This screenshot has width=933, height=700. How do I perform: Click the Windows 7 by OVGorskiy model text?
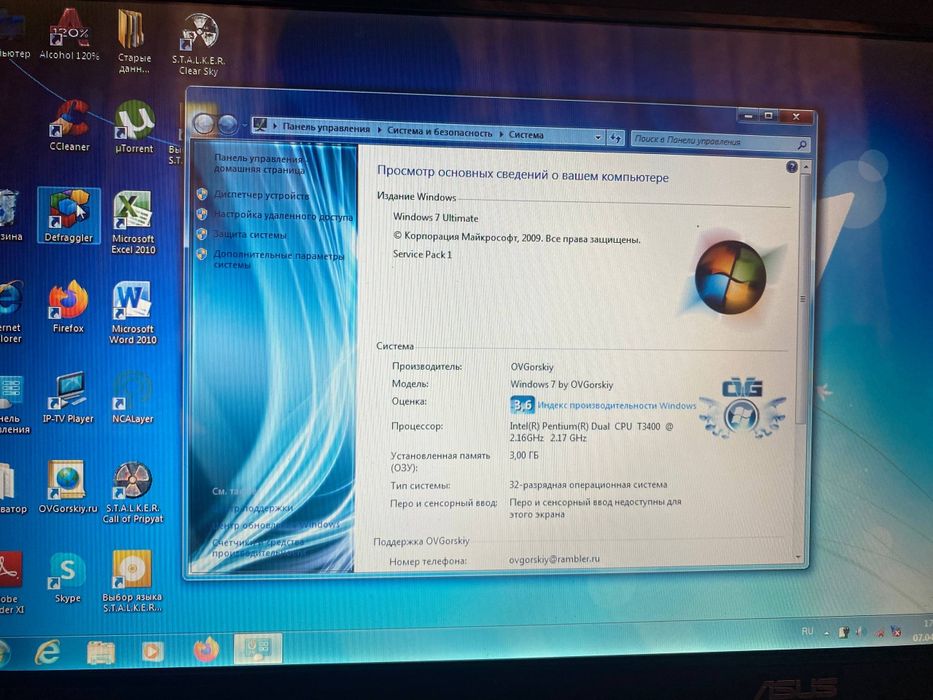point(562,385)
